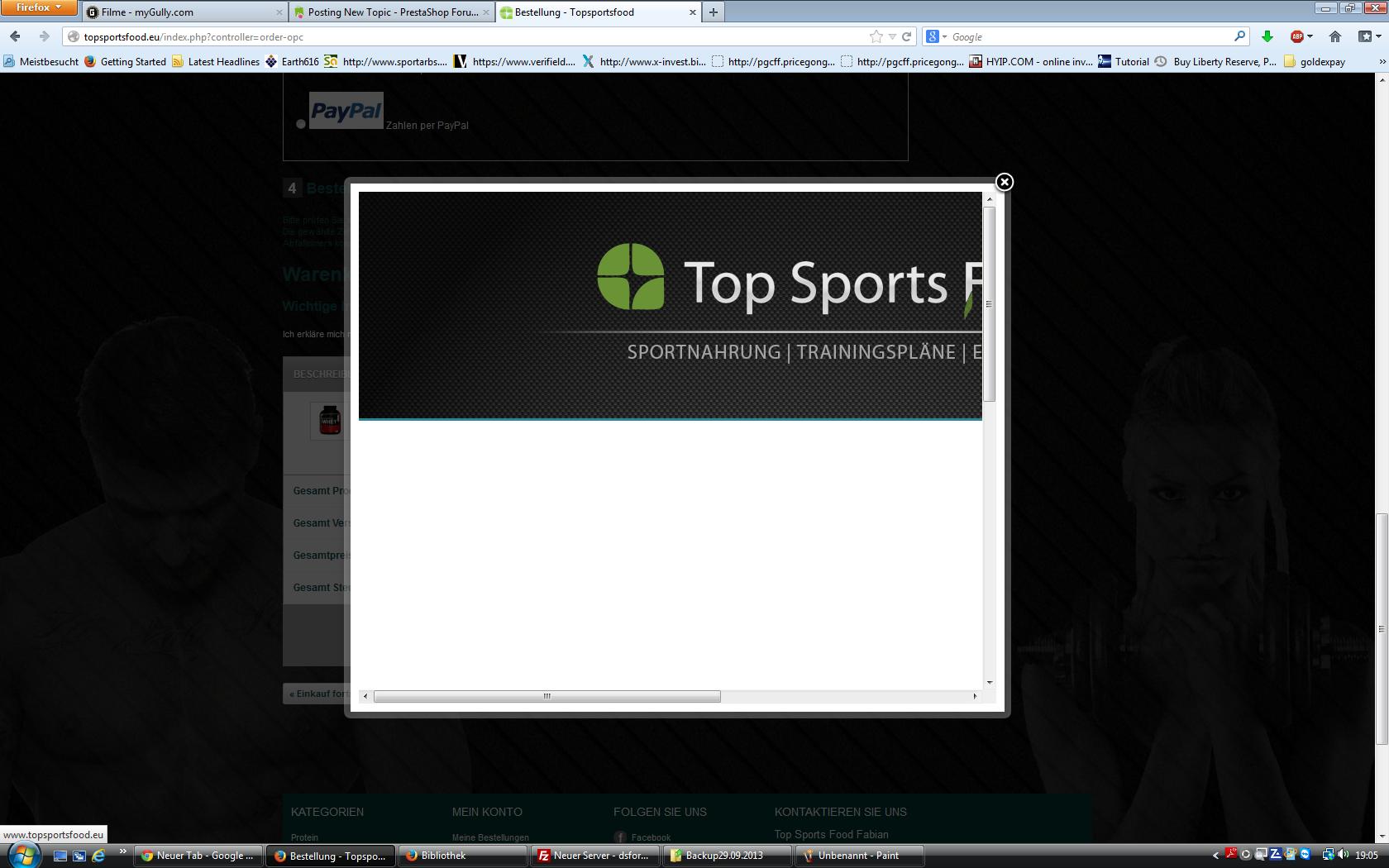Close the Top Sports popup overlay
This screenshot has height=868, width=1389.
click(x=1004, y=182)
